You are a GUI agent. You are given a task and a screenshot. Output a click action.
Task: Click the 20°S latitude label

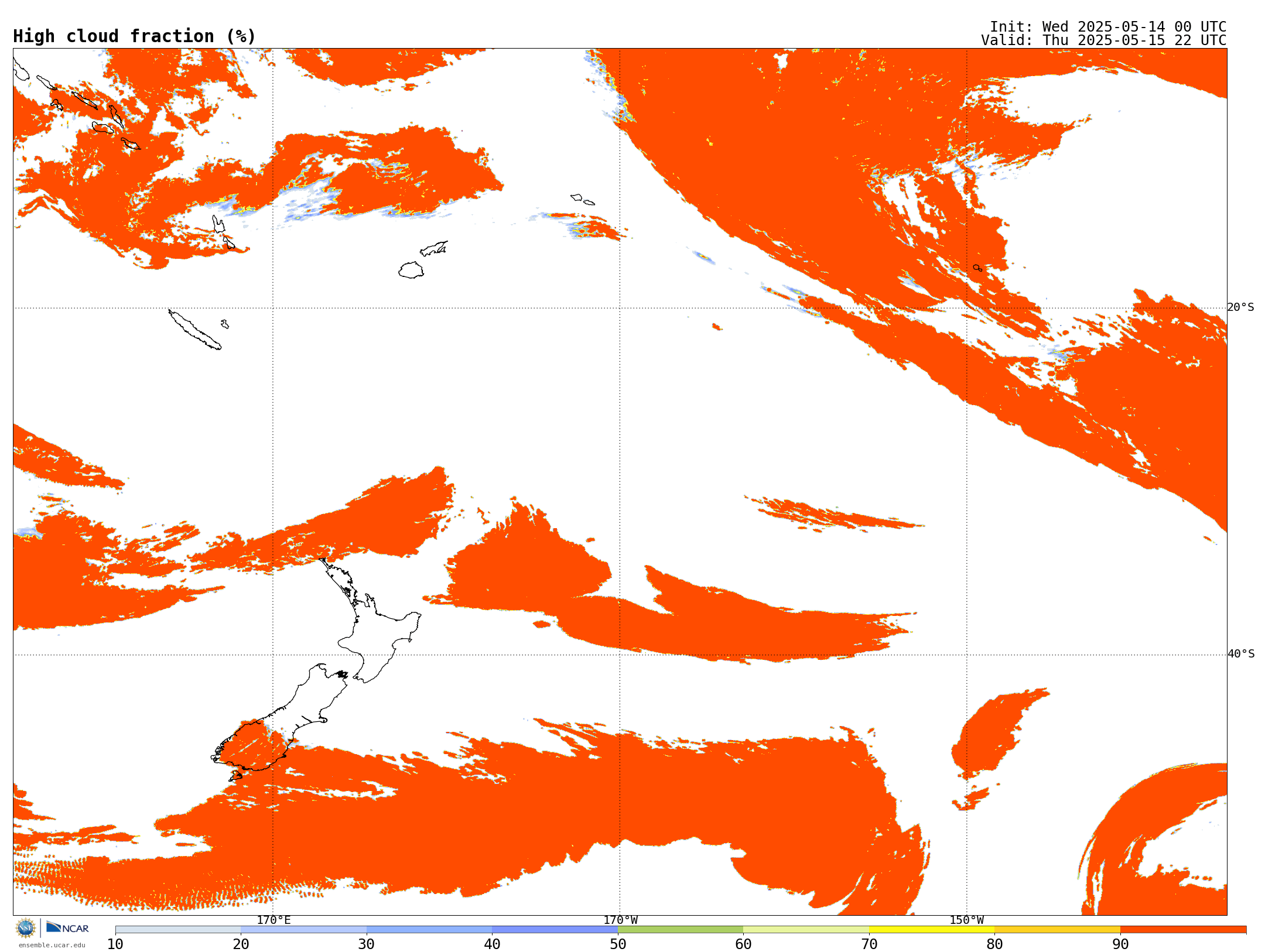pos(1240,307)
